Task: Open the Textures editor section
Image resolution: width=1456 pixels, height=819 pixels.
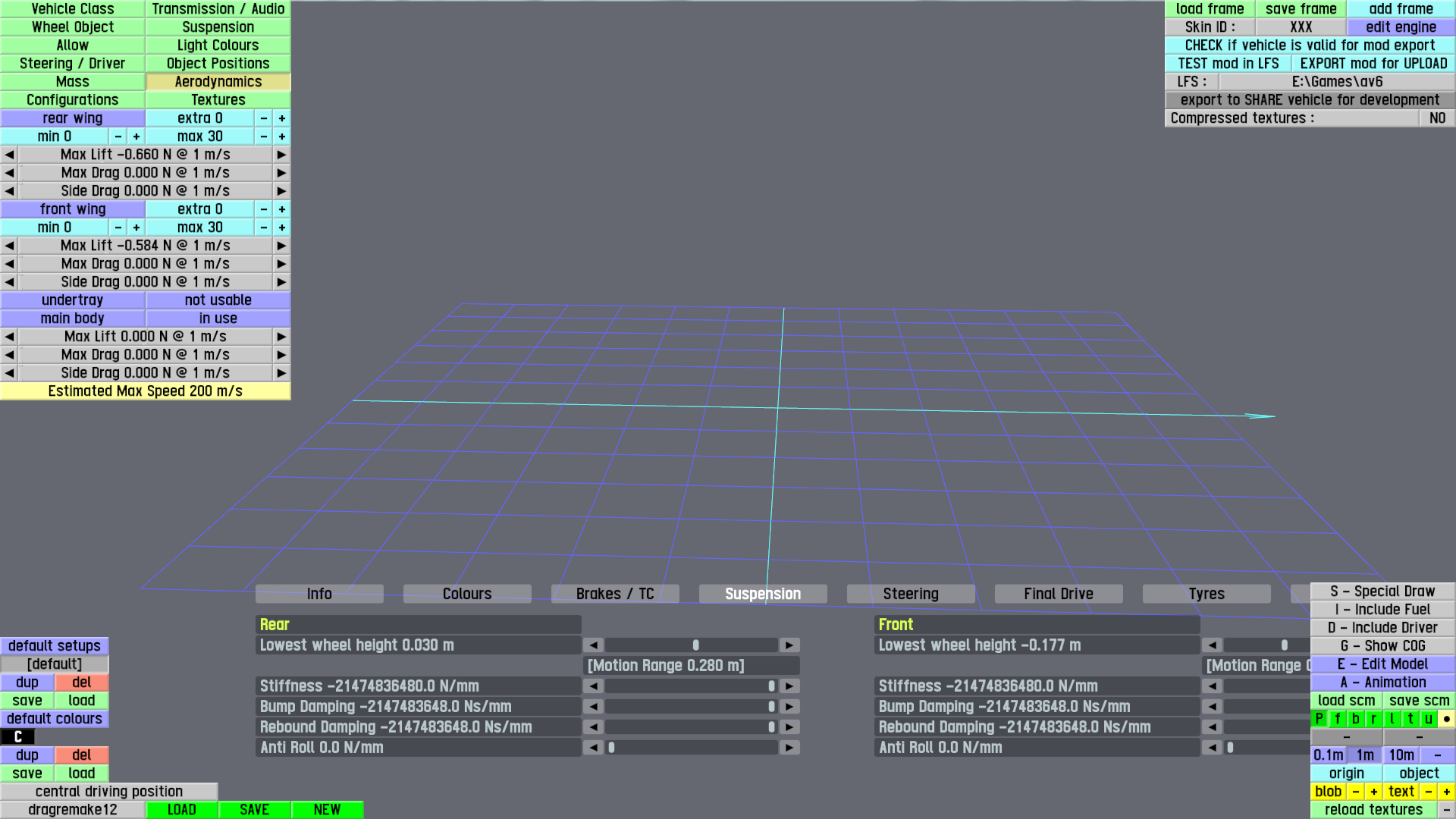Action: pyautogui.click(x=218, y=100)
